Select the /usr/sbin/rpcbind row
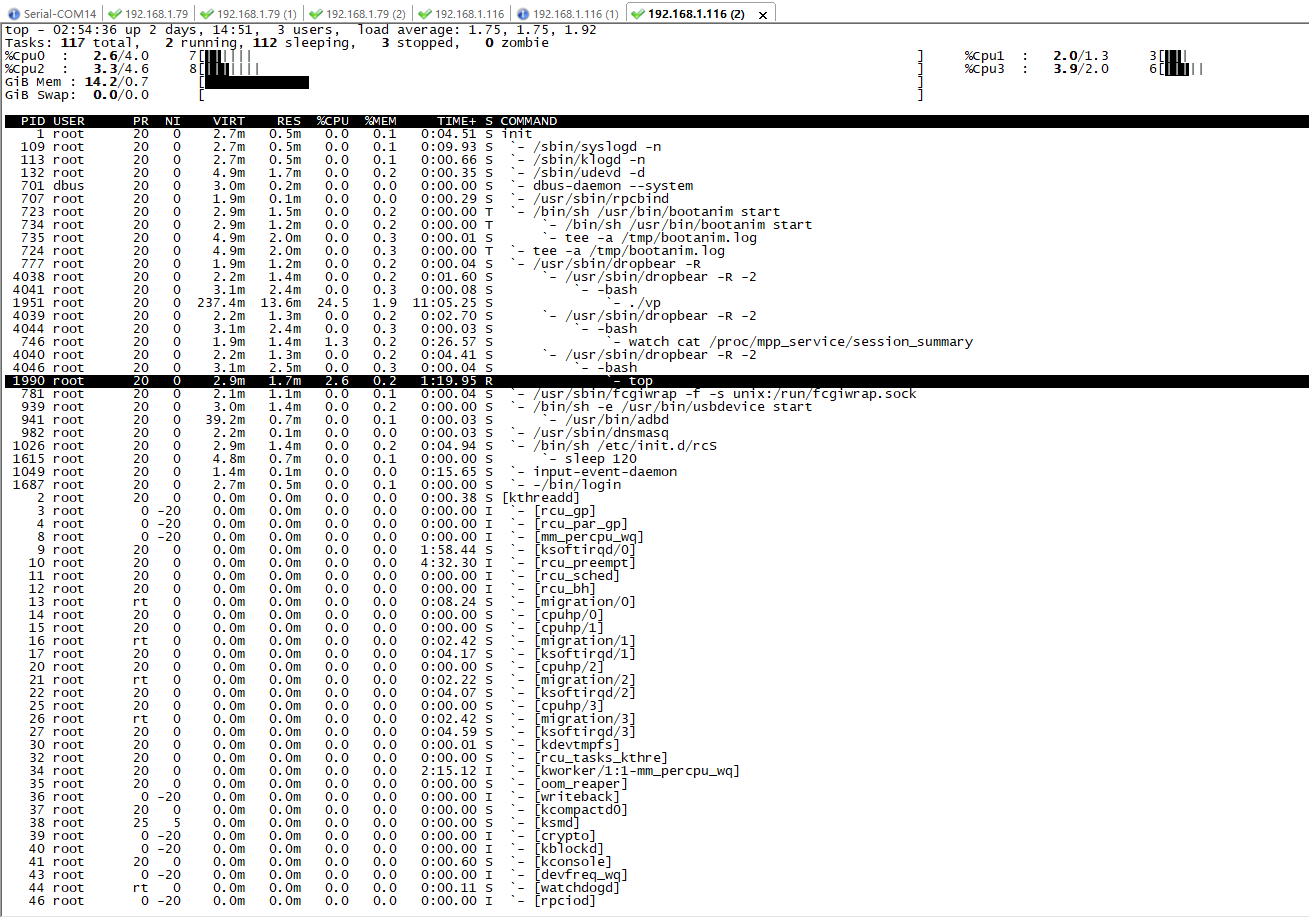Image resolution: width=1309 pixels, height=920 pixels. point(654,199)
